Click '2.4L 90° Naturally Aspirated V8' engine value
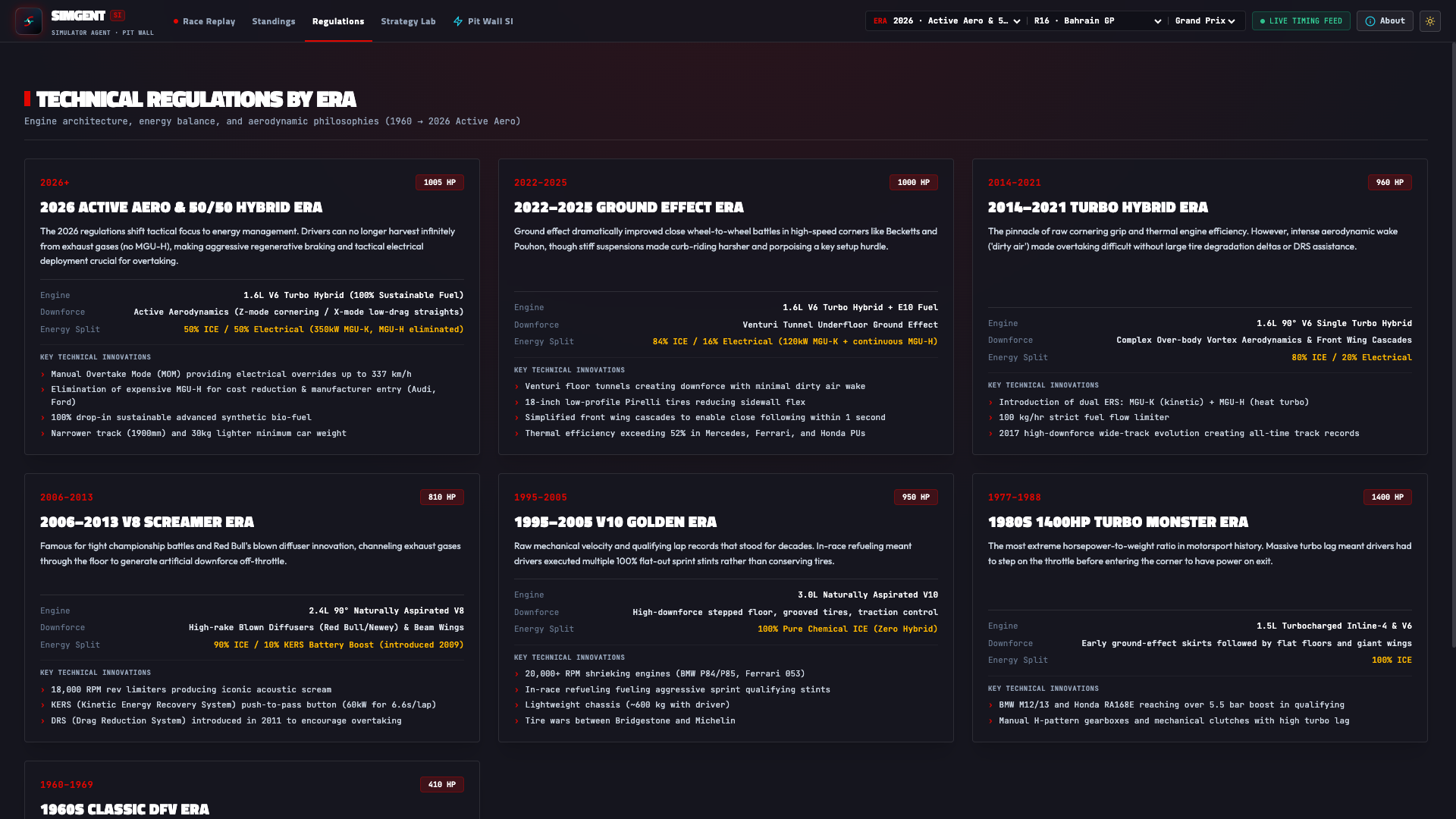 coord(386,611)
